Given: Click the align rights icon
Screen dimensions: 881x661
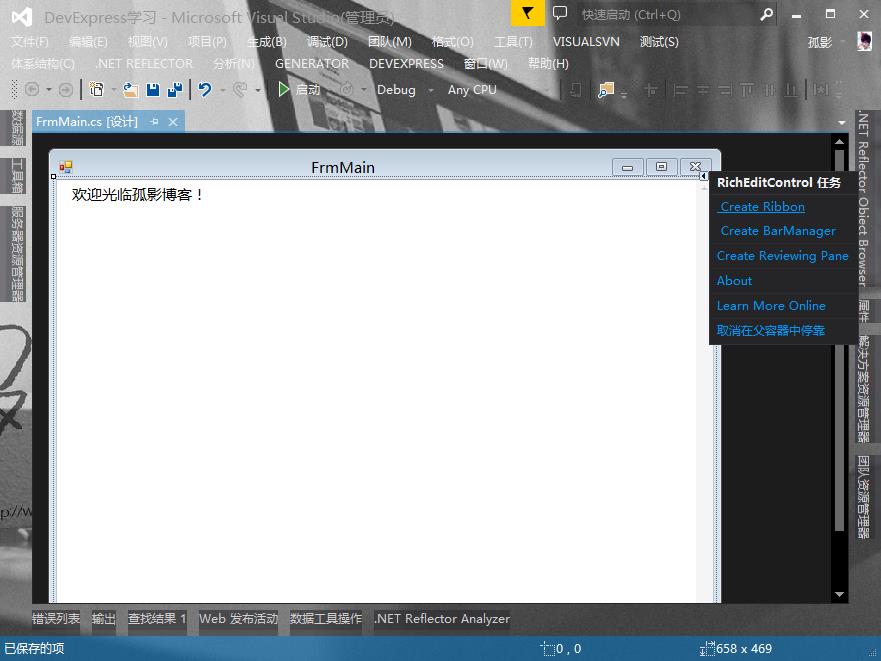Looking at the screenshot, I should [725, 90].
